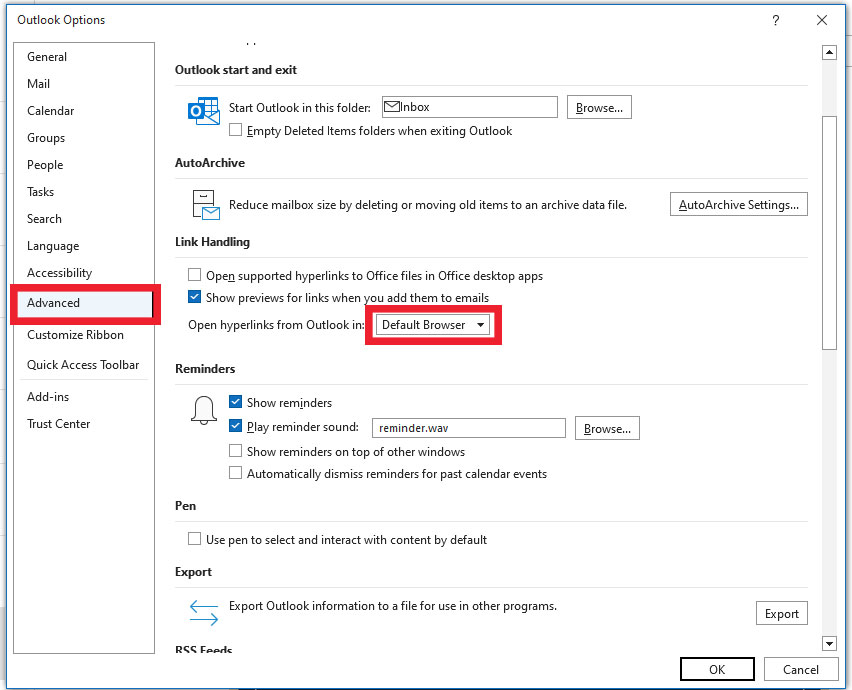Click the scroll-down arrow at scrollbar bottom
This screenshot has width=852, height=690.
pyautogui.click(x=829, y=644)
